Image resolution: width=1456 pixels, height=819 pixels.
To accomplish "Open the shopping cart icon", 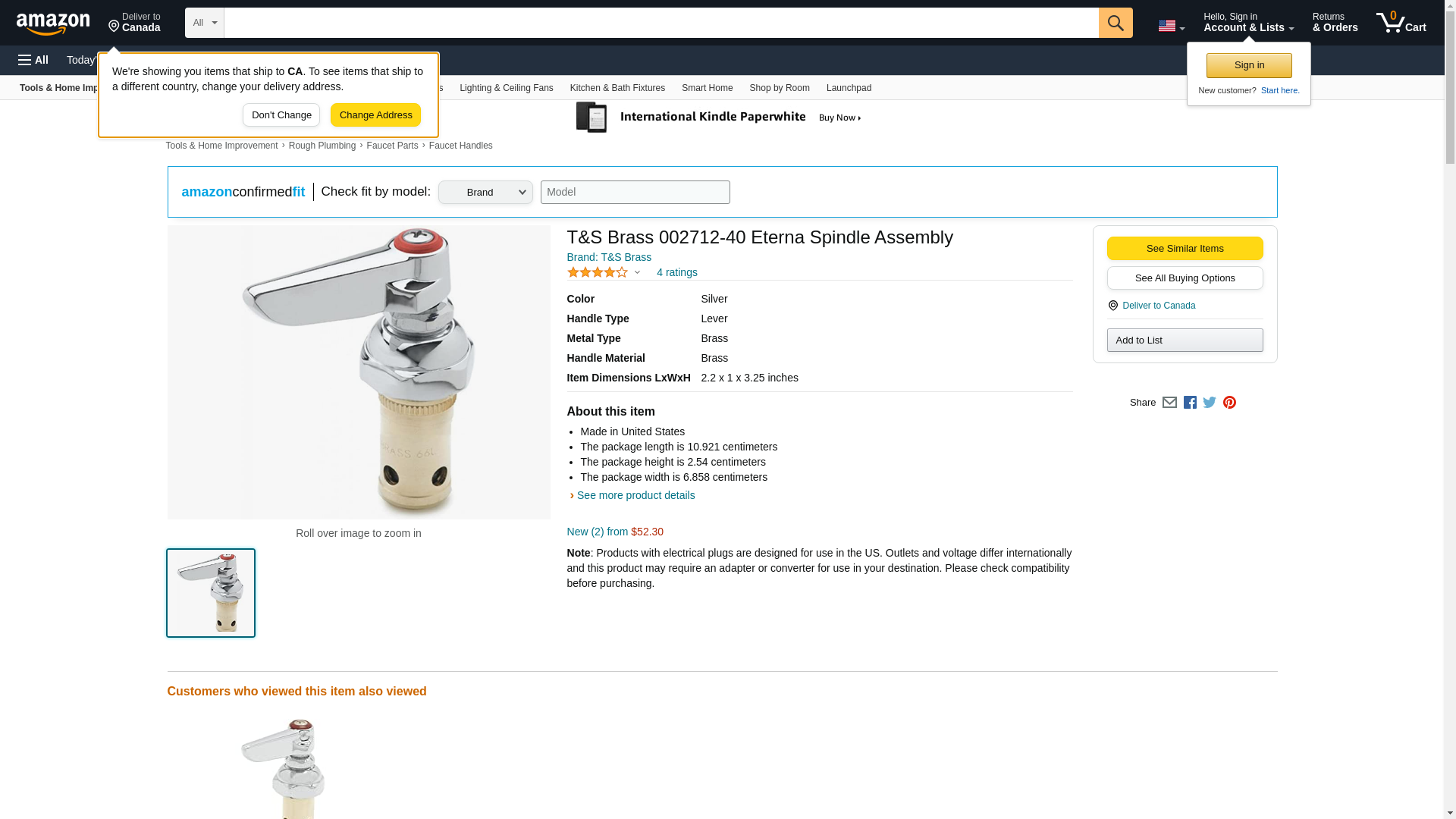I will 1401,23.
